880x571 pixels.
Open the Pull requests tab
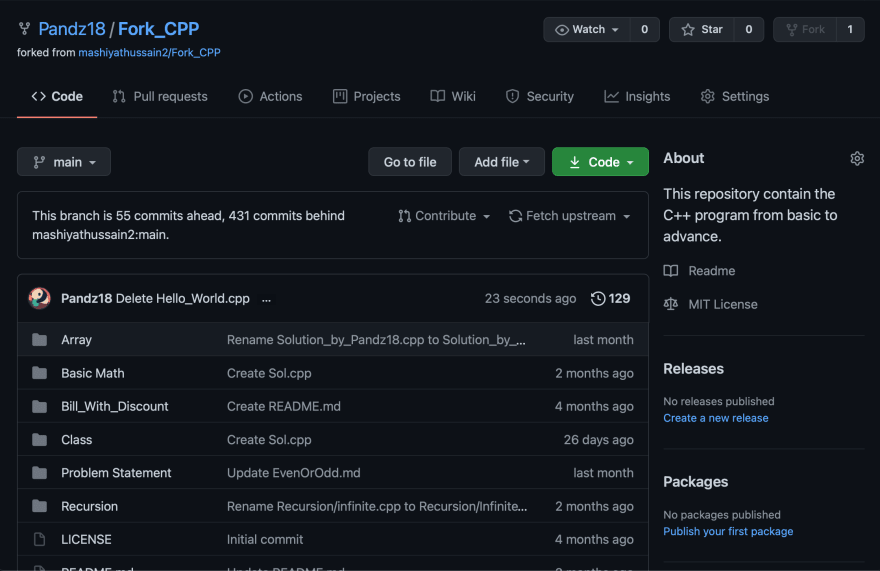click(160, 97)
